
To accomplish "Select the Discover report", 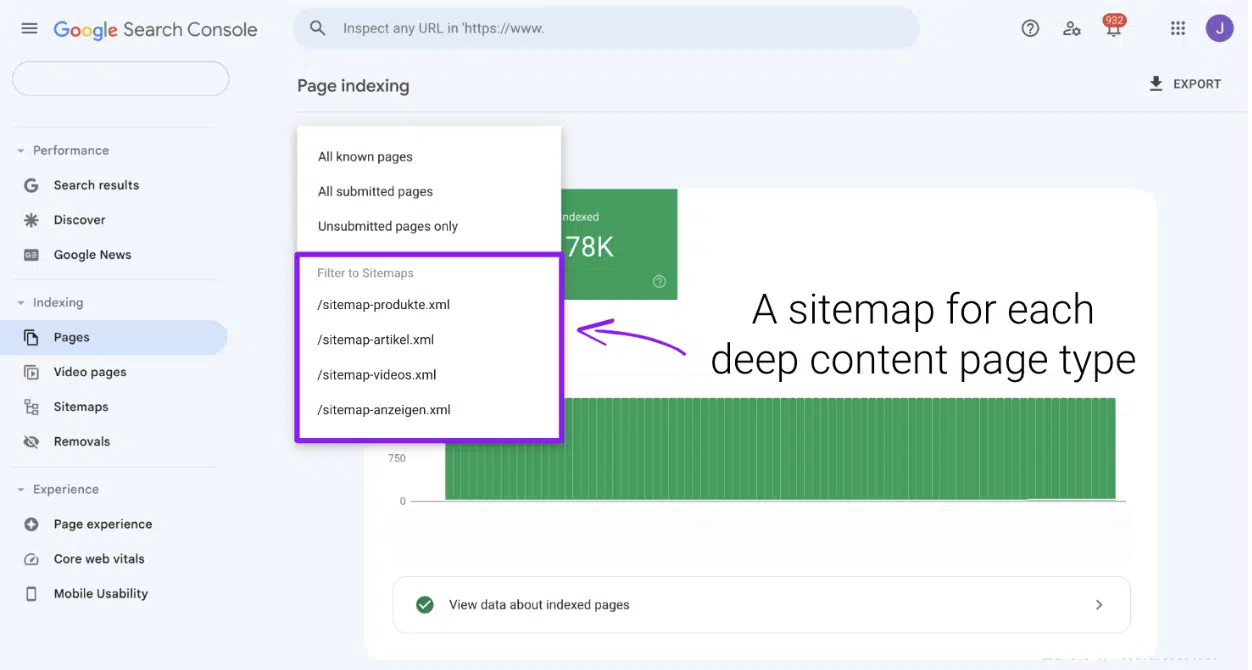I will tap(80, 219).
